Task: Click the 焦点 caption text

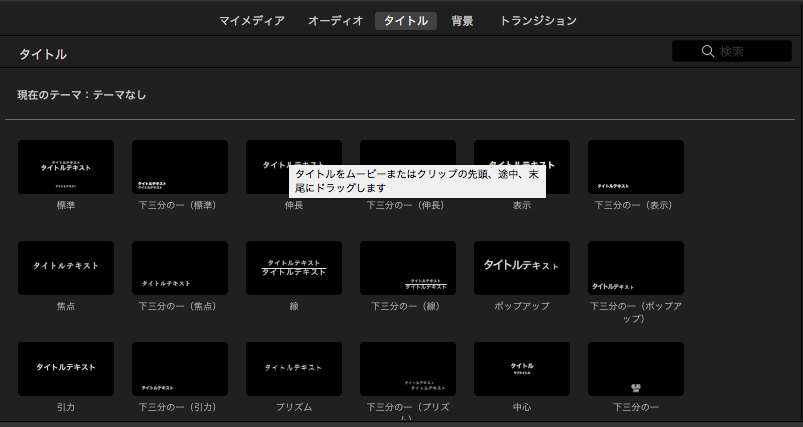Action: pyautogui.click(x=66, y=306)
